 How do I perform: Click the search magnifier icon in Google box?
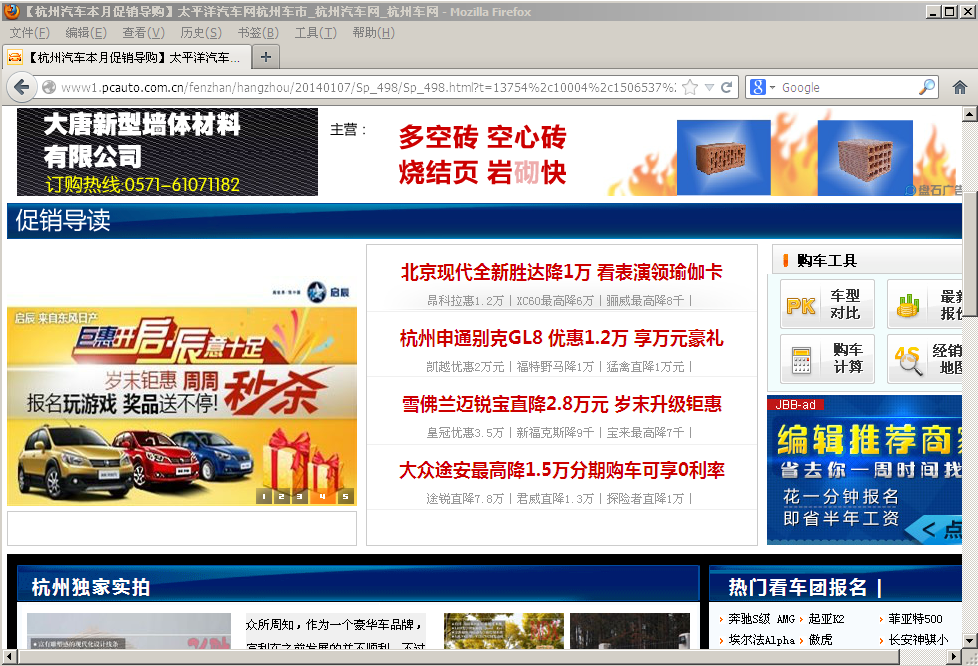pos(927,87)
